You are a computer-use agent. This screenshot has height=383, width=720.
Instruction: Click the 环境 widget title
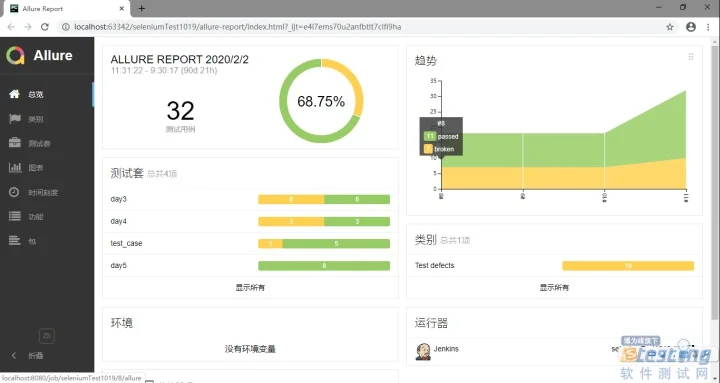(122, 323)
